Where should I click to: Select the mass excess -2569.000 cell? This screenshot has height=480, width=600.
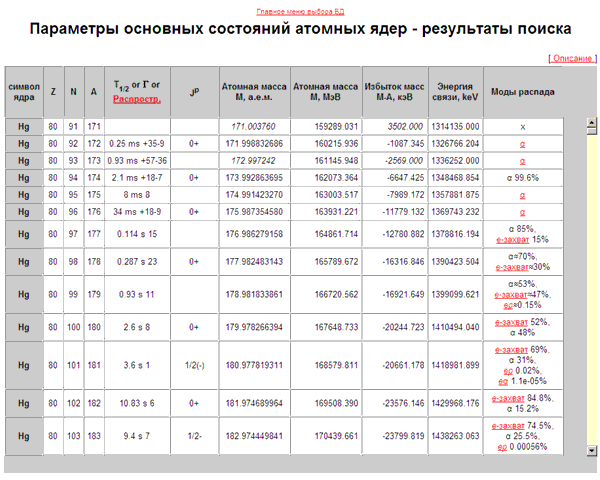(395, 161)
